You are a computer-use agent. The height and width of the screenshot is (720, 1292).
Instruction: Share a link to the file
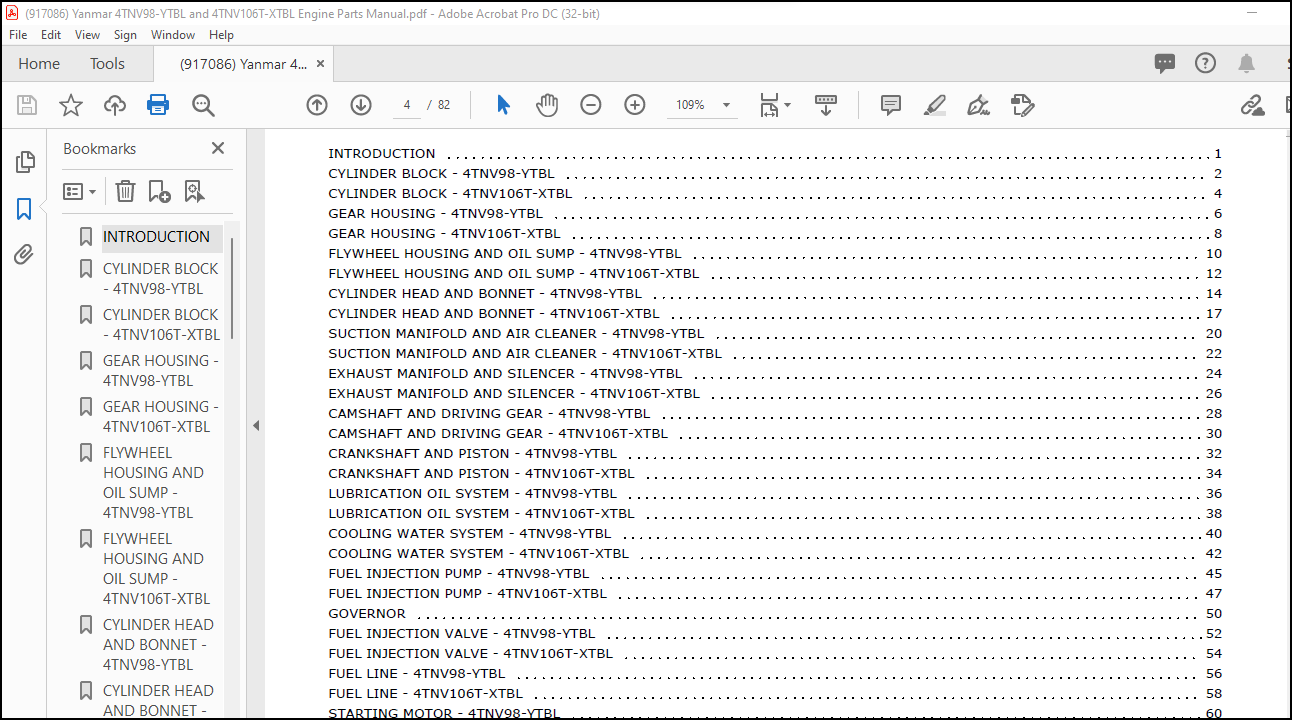click(x=1252, y=105)
